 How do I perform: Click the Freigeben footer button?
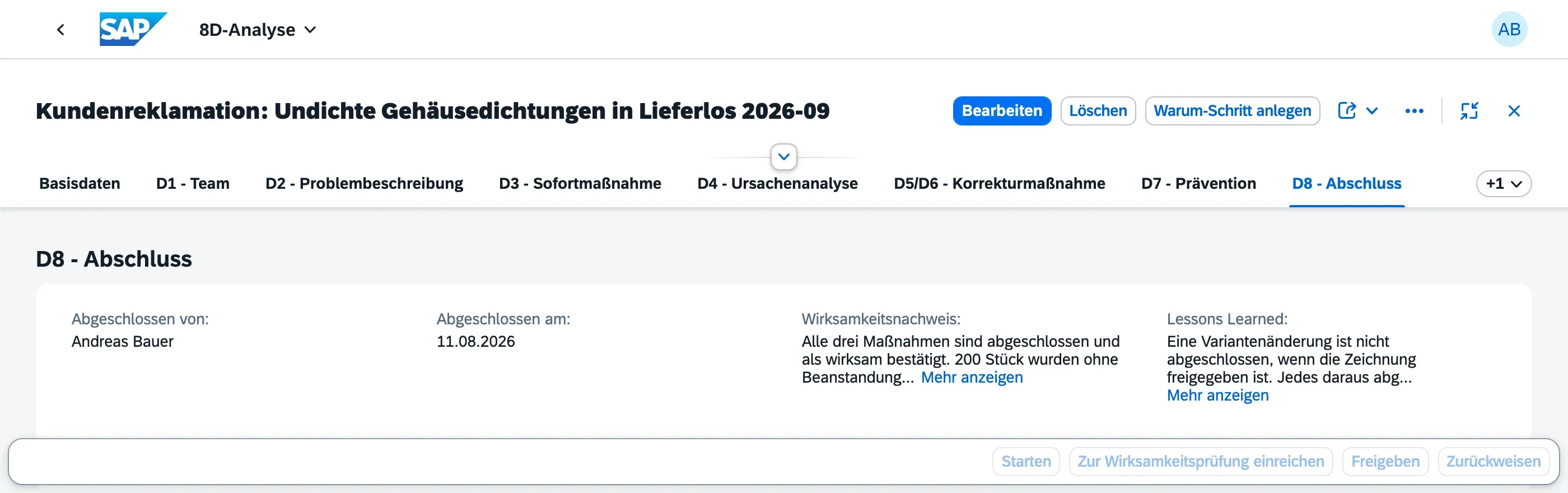[x=1385, y=462]
